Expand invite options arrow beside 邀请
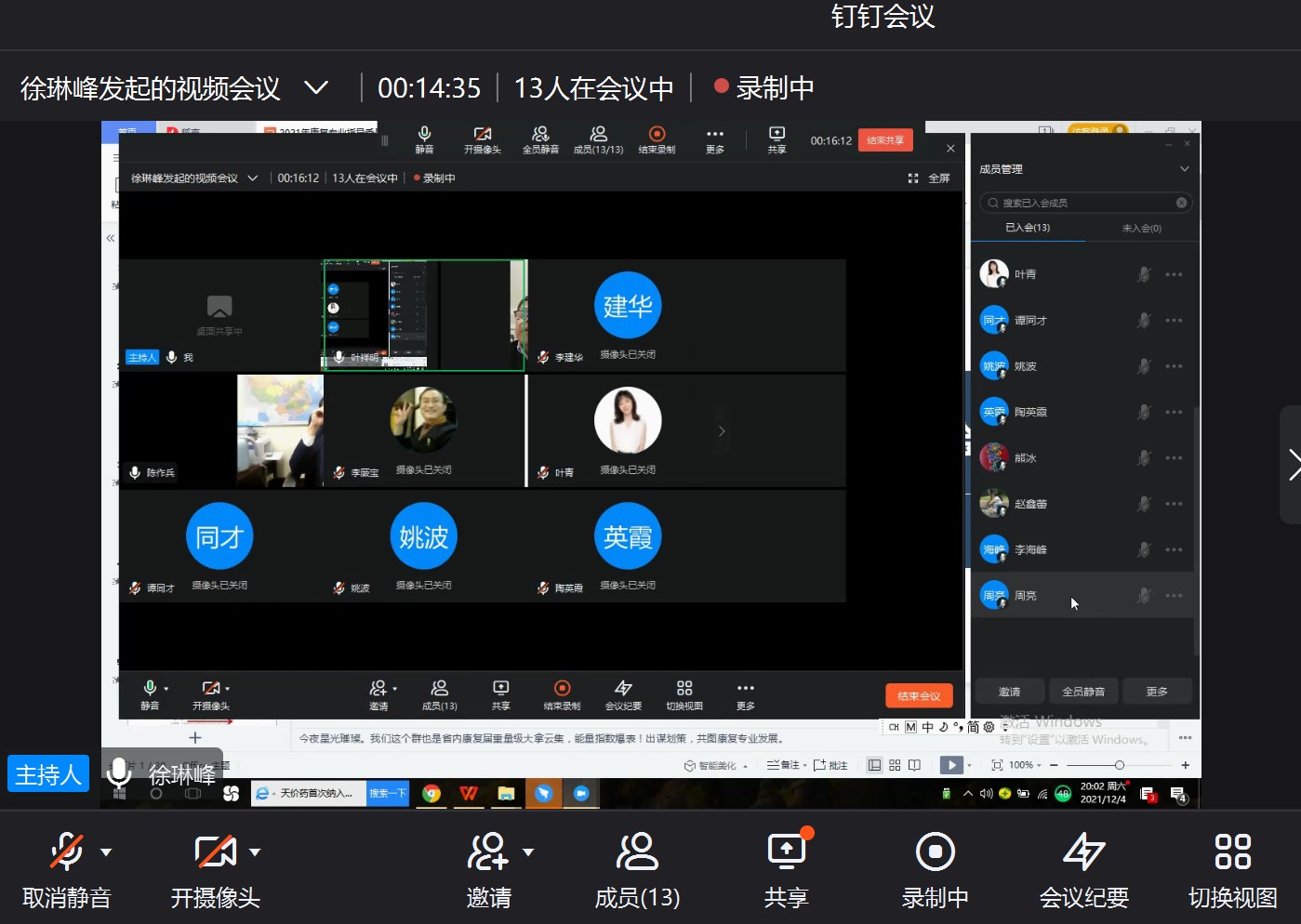This screenshot has height=924, width=1301. [x=528, y=851]
